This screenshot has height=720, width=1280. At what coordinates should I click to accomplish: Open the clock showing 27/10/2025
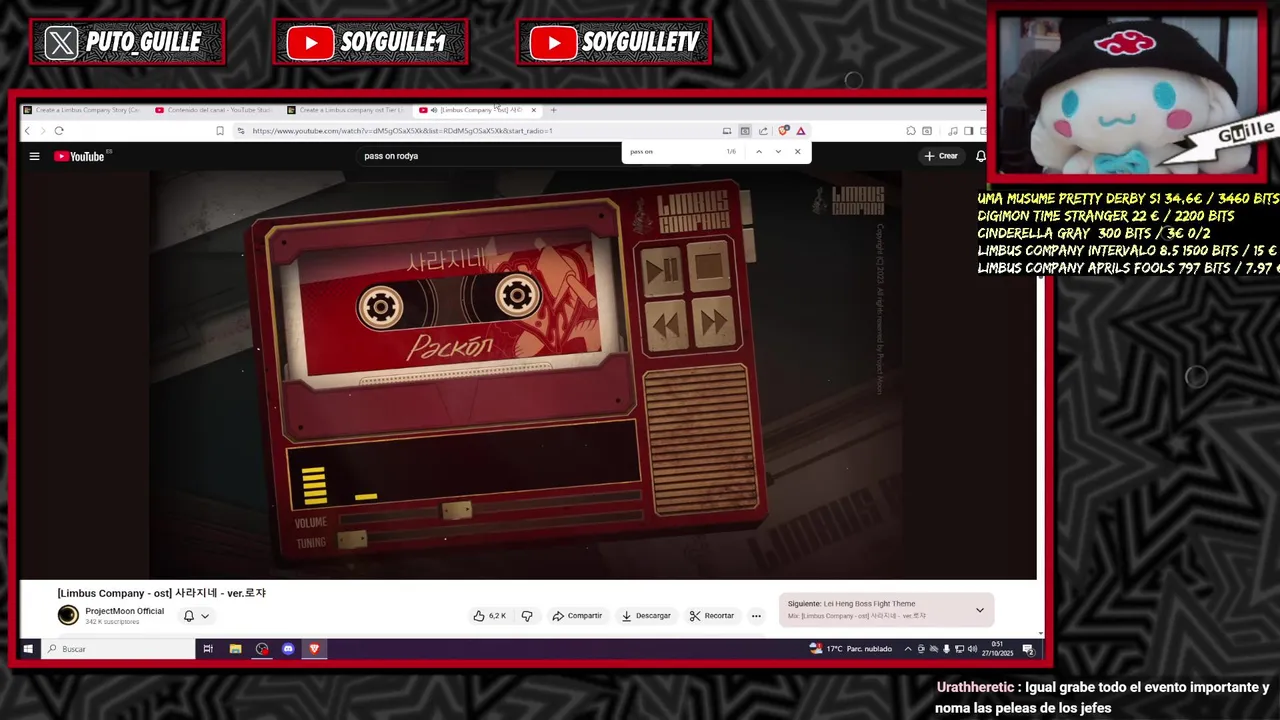[x=997, y=649]
